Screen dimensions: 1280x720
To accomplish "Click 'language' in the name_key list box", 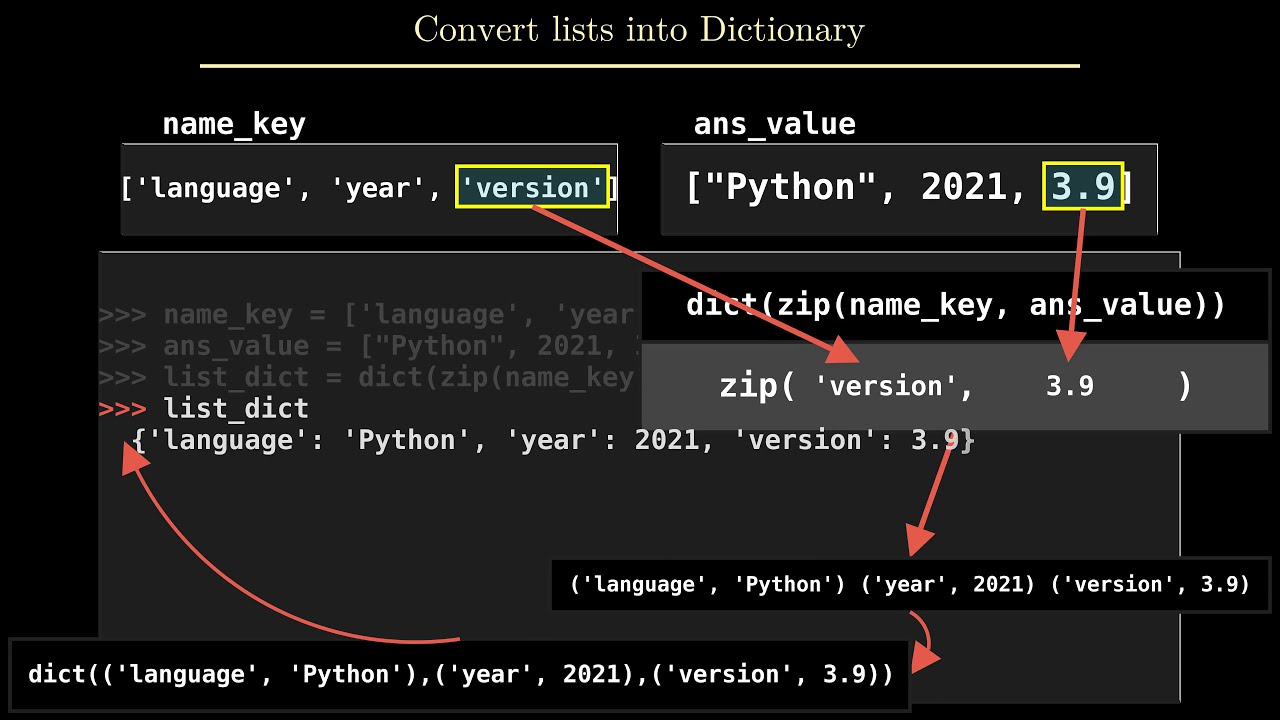I will (216, 188).
